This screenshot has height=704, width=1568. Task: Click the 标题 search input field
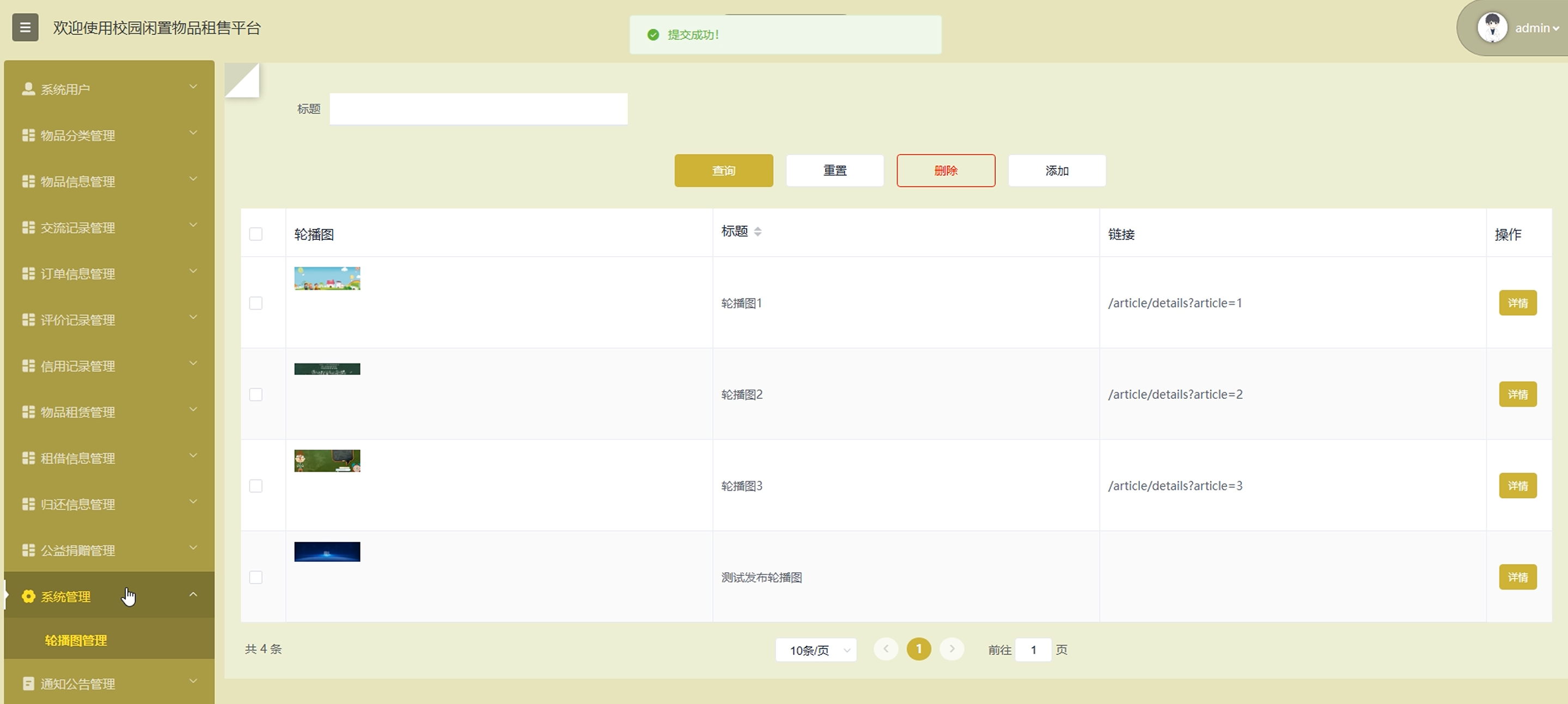pyautogui.click(x=478, y=109)
